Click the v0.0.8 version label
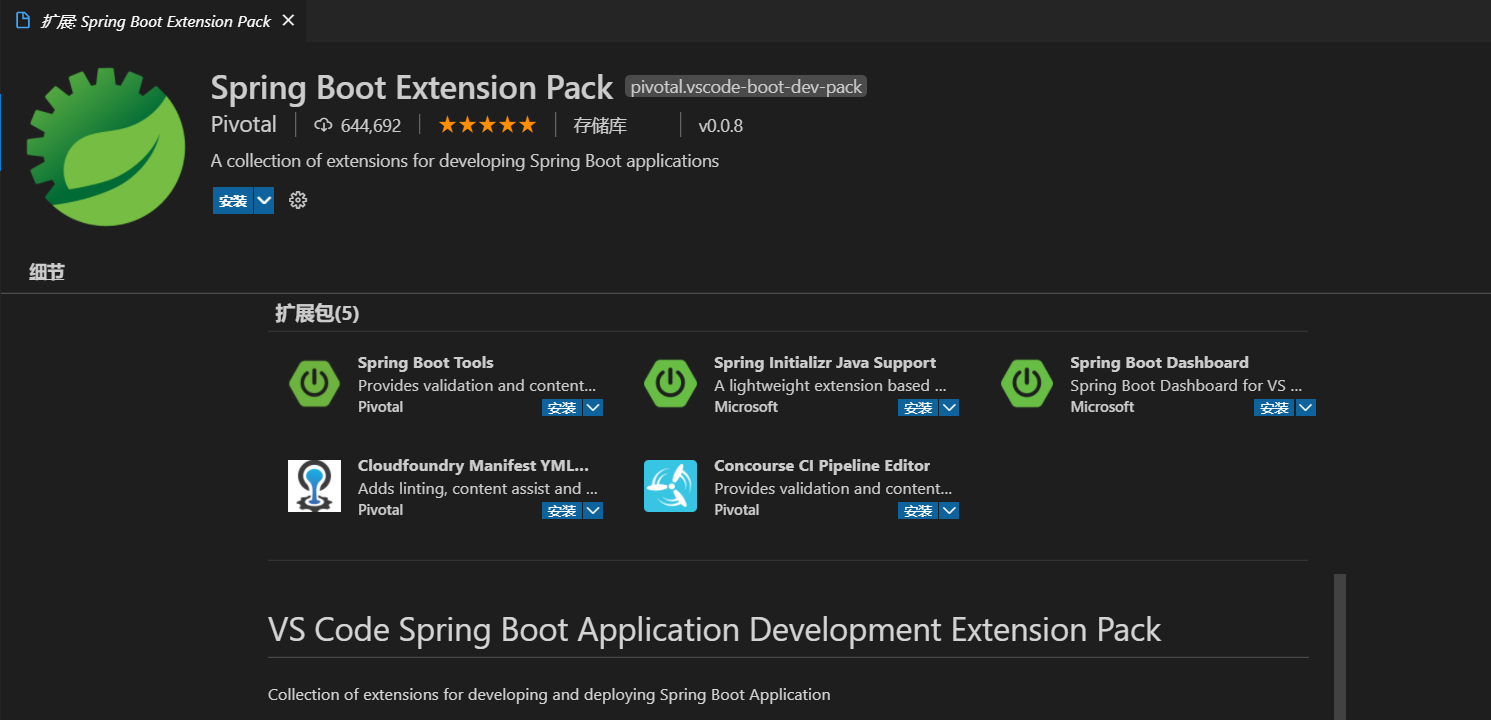This screenshot has width=1491, height=720. (x=720, y=126)
